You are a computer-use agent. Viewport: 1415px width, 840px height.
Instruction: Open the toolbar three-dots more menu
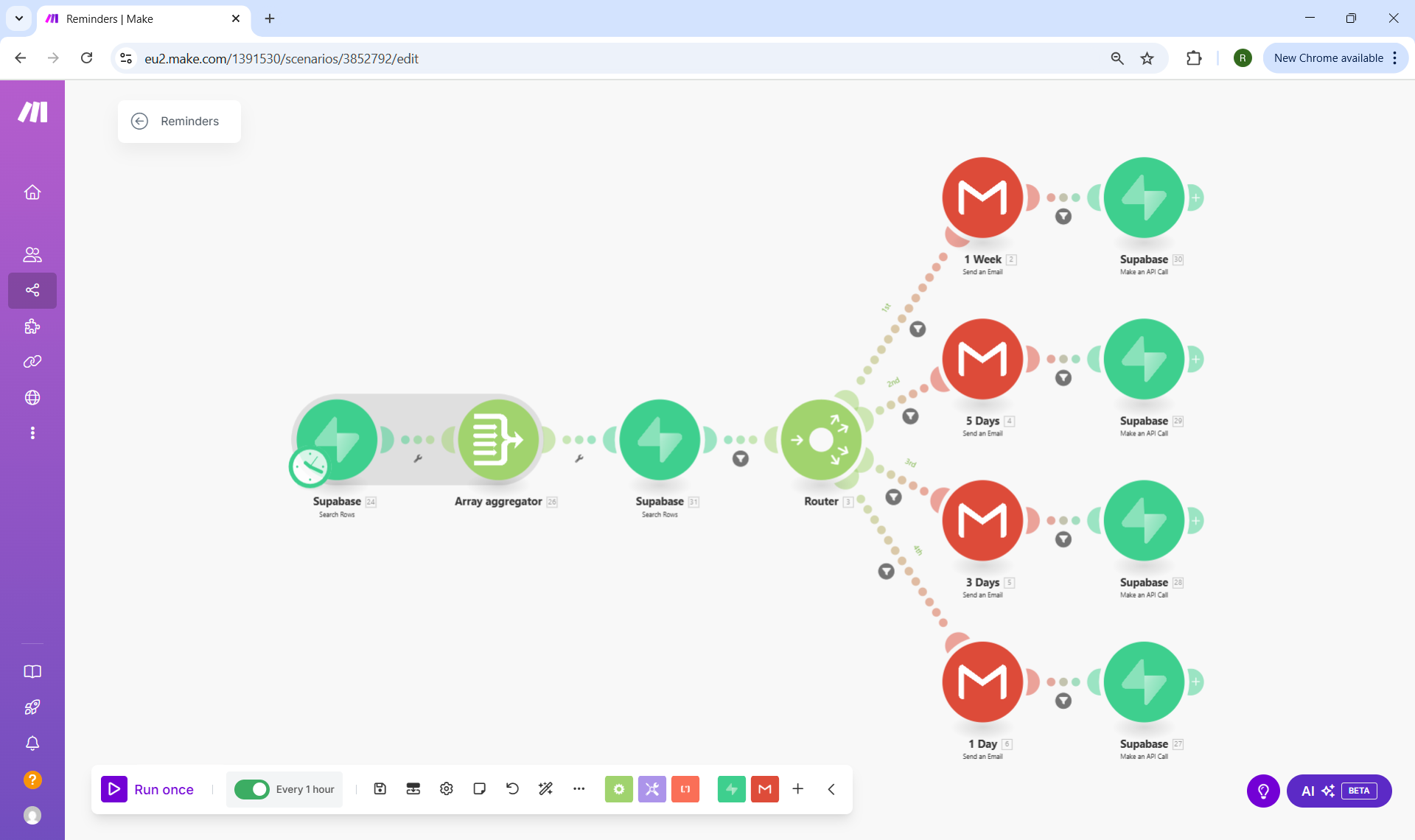579,789
